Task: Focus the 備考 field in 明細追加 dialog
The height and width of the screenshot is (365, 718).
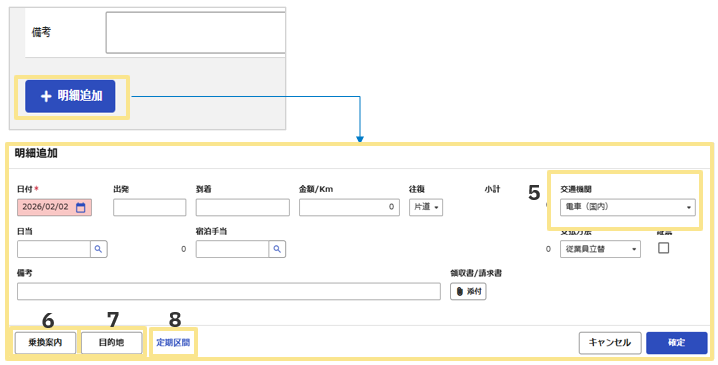Action: click(x=229, y=291)
